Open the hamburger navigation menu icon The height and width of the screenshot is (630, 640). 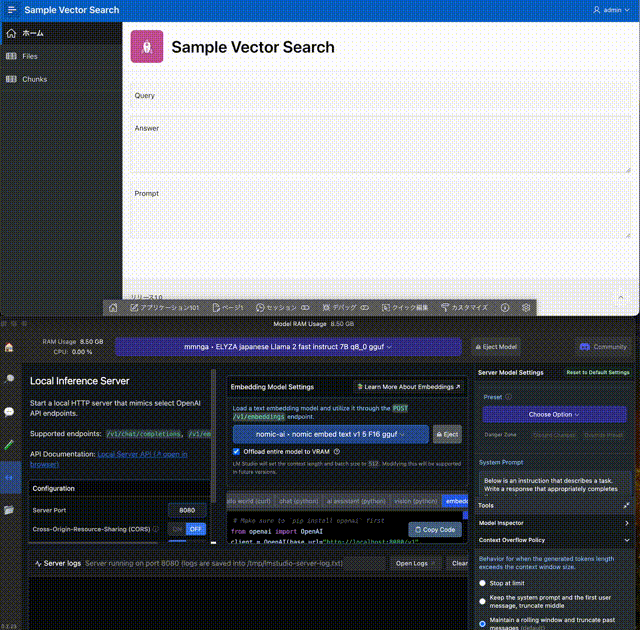pos(12,9)
